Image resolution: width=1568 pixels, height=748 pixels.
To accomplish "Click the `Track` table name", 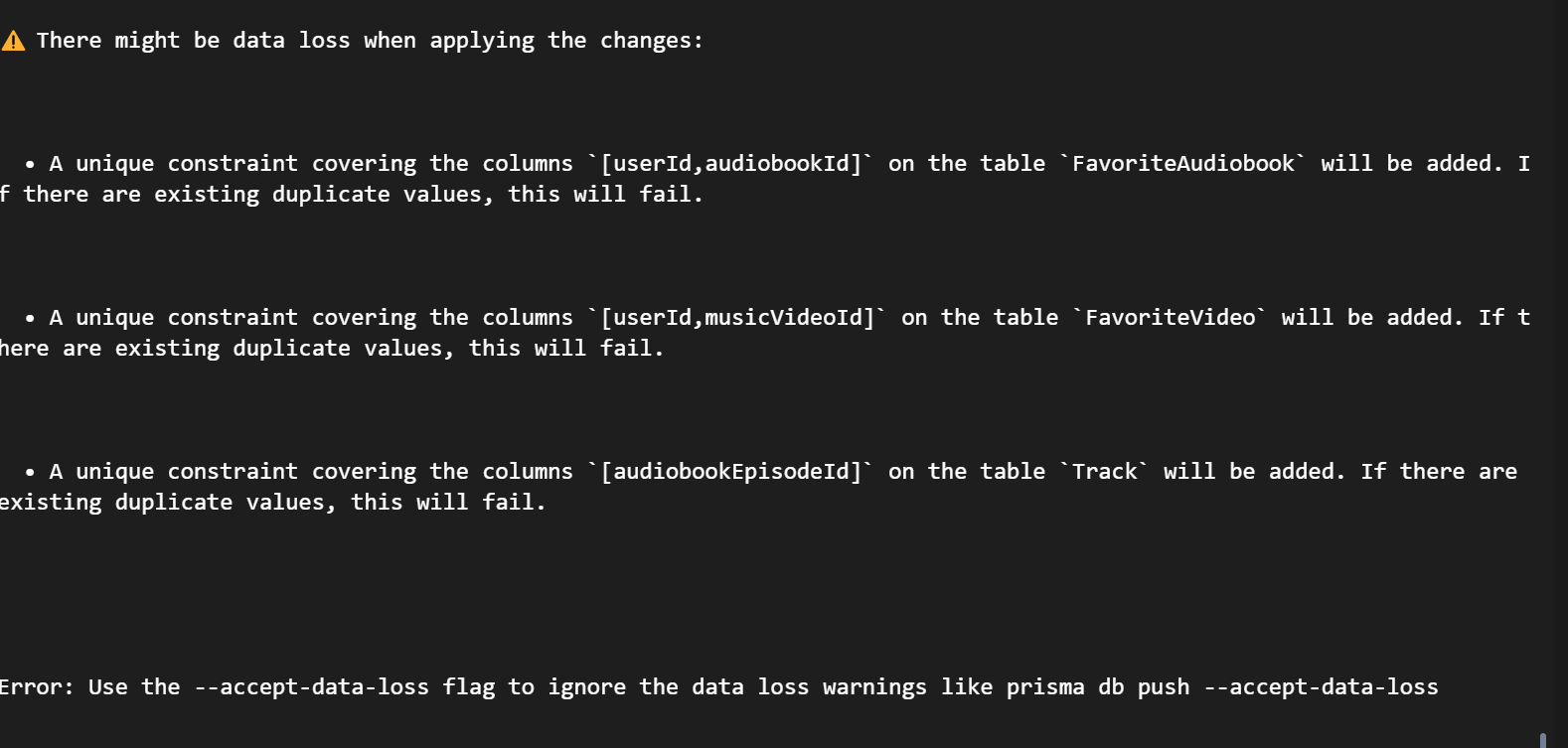I will (x=1103, y=472).
